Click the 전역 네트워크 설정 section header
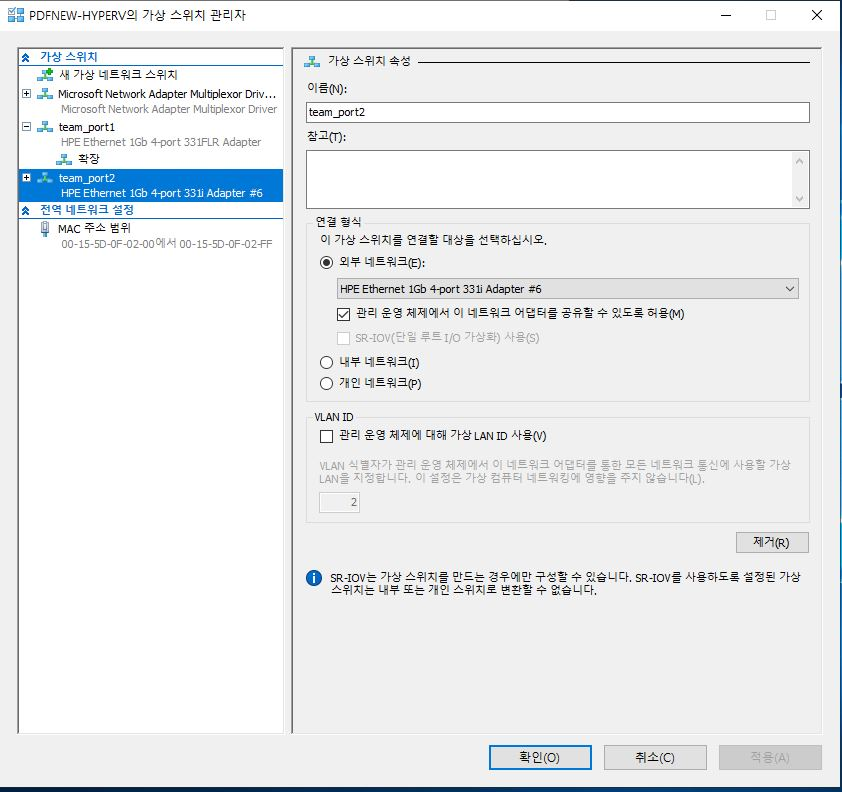This screenshot has height=792, width=842. point(87,210)
